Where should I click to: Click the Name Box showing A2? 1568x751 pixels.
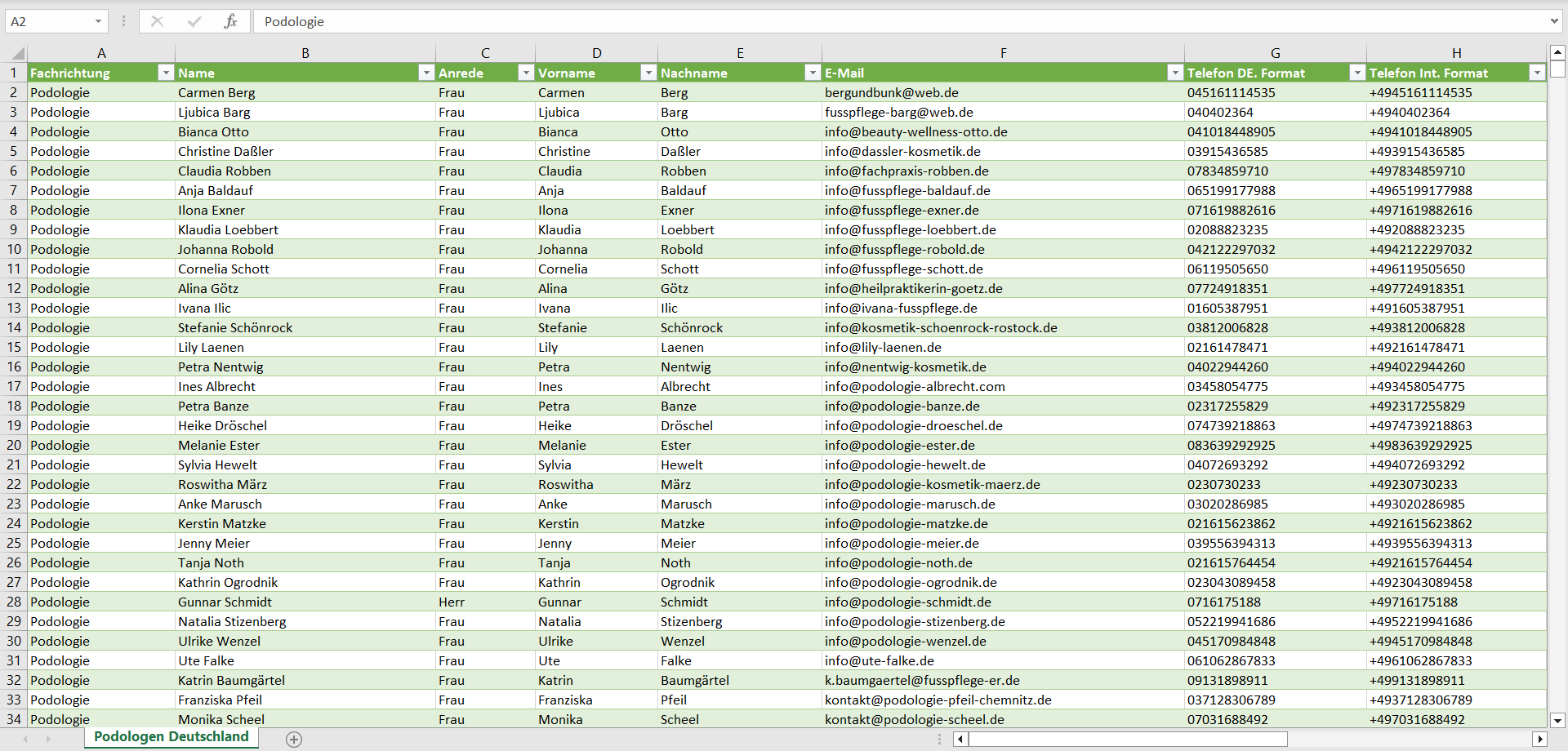[x=49, y=21]
